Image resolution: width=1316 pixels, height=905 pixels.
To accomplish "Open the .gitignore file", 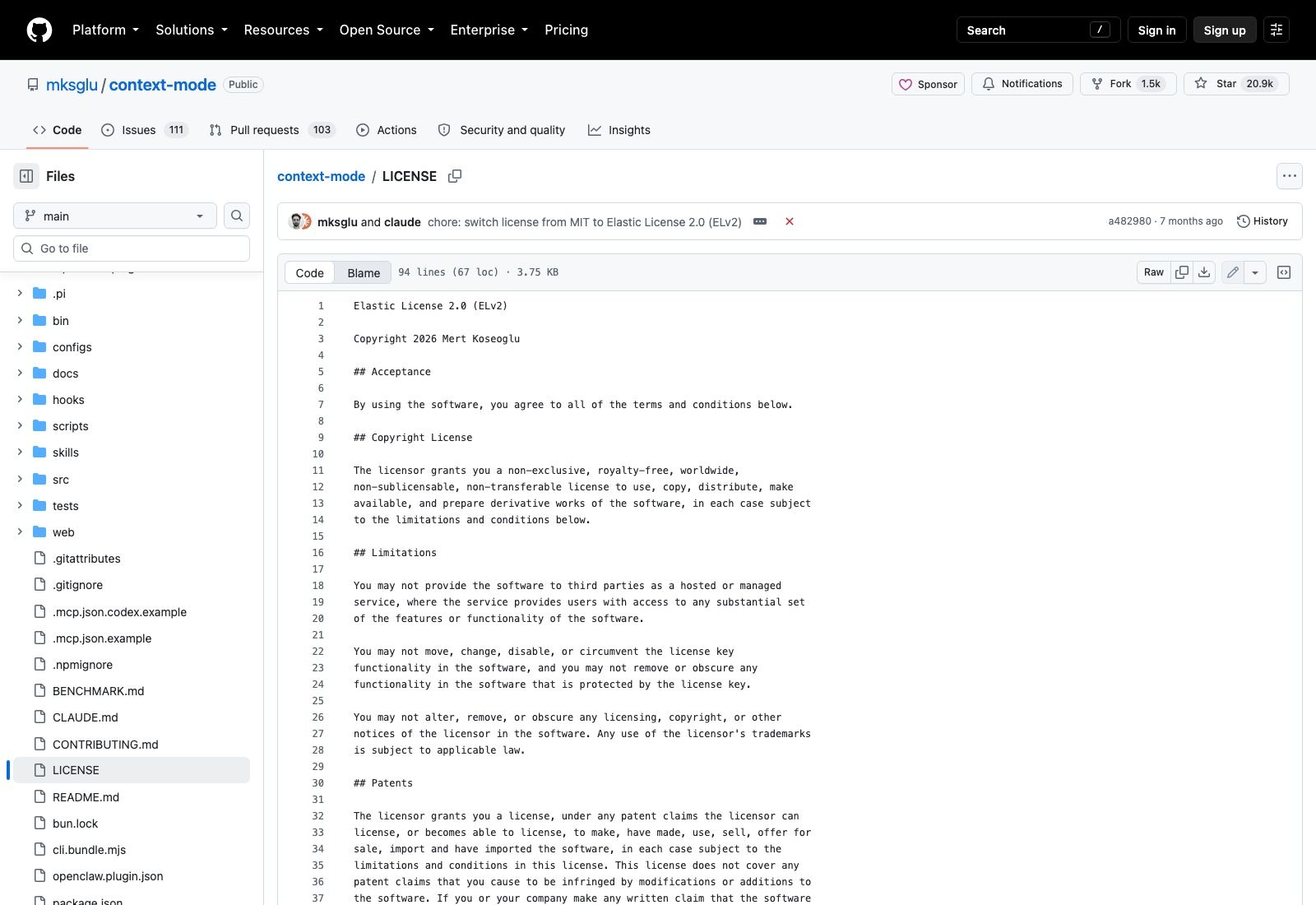I will [77, 585].
